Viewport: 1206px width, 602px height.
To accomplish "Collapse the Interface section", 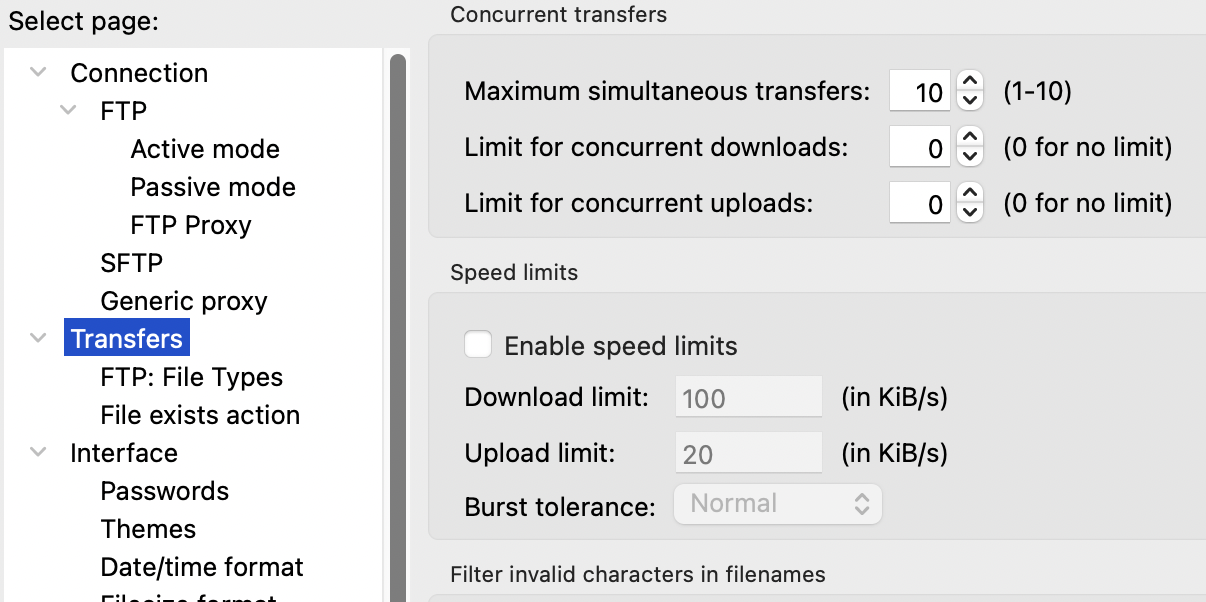I will point(37,452).
